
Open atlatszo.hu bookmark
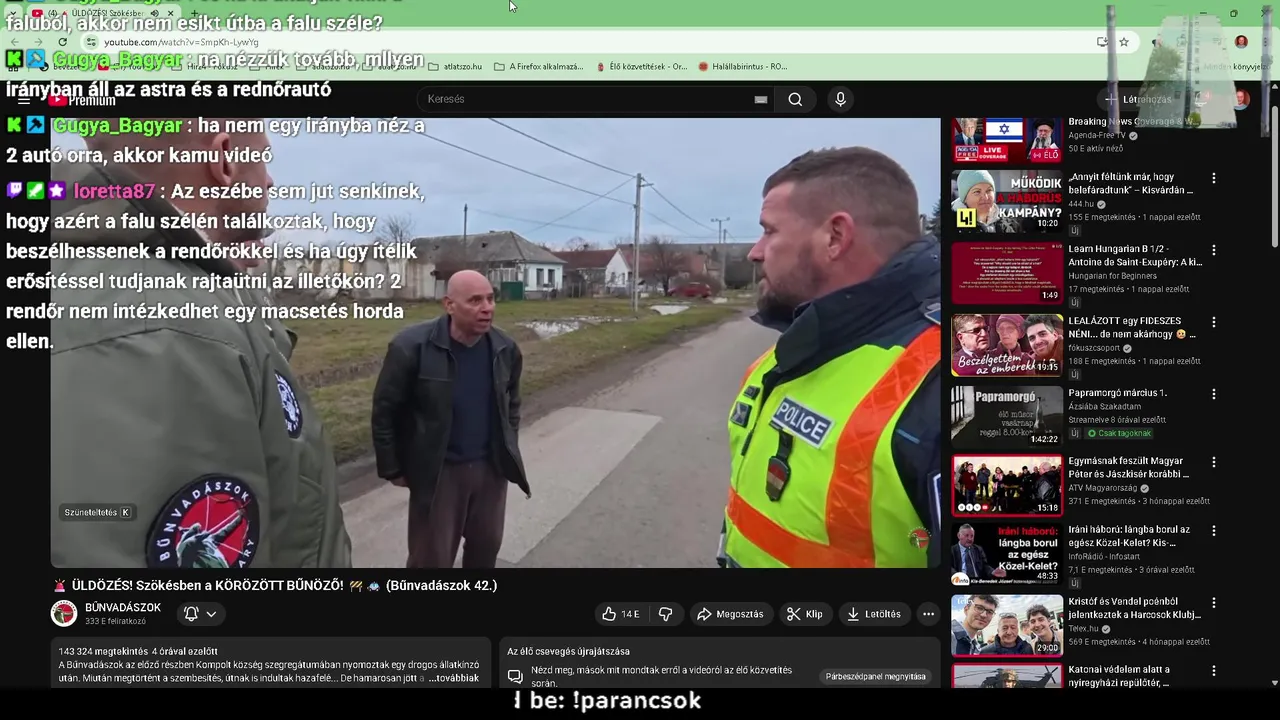pos(455,67)
